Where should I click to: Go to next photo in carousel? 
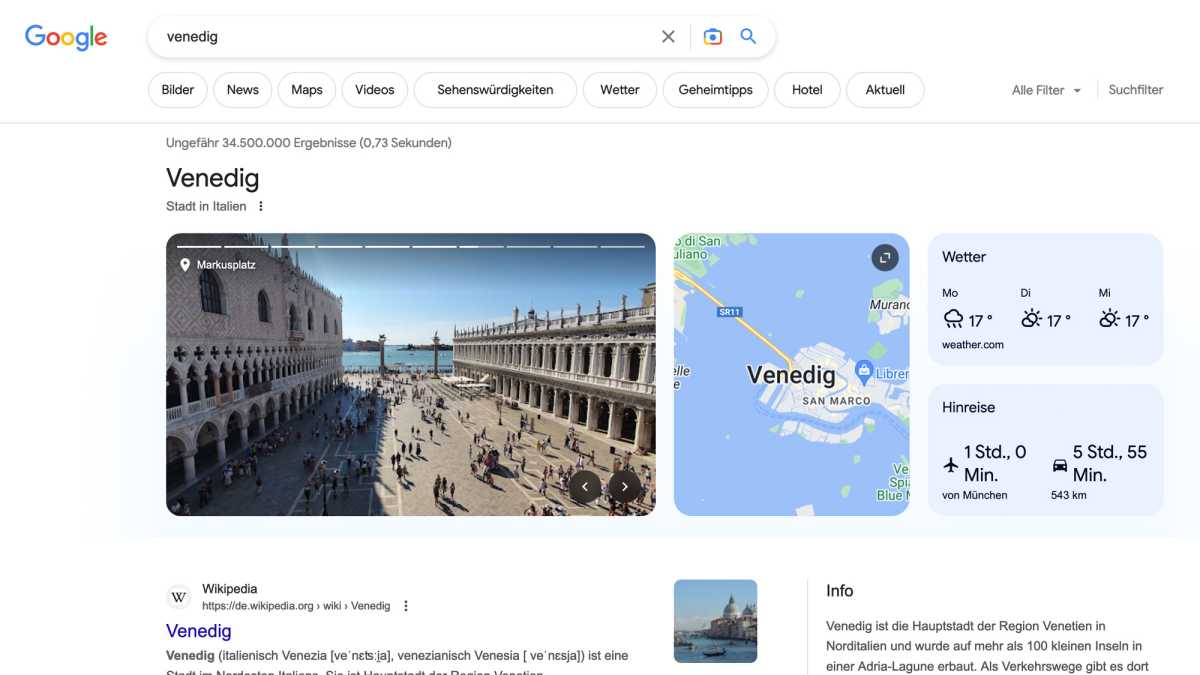pyautogui.click(x=625, y=487)
